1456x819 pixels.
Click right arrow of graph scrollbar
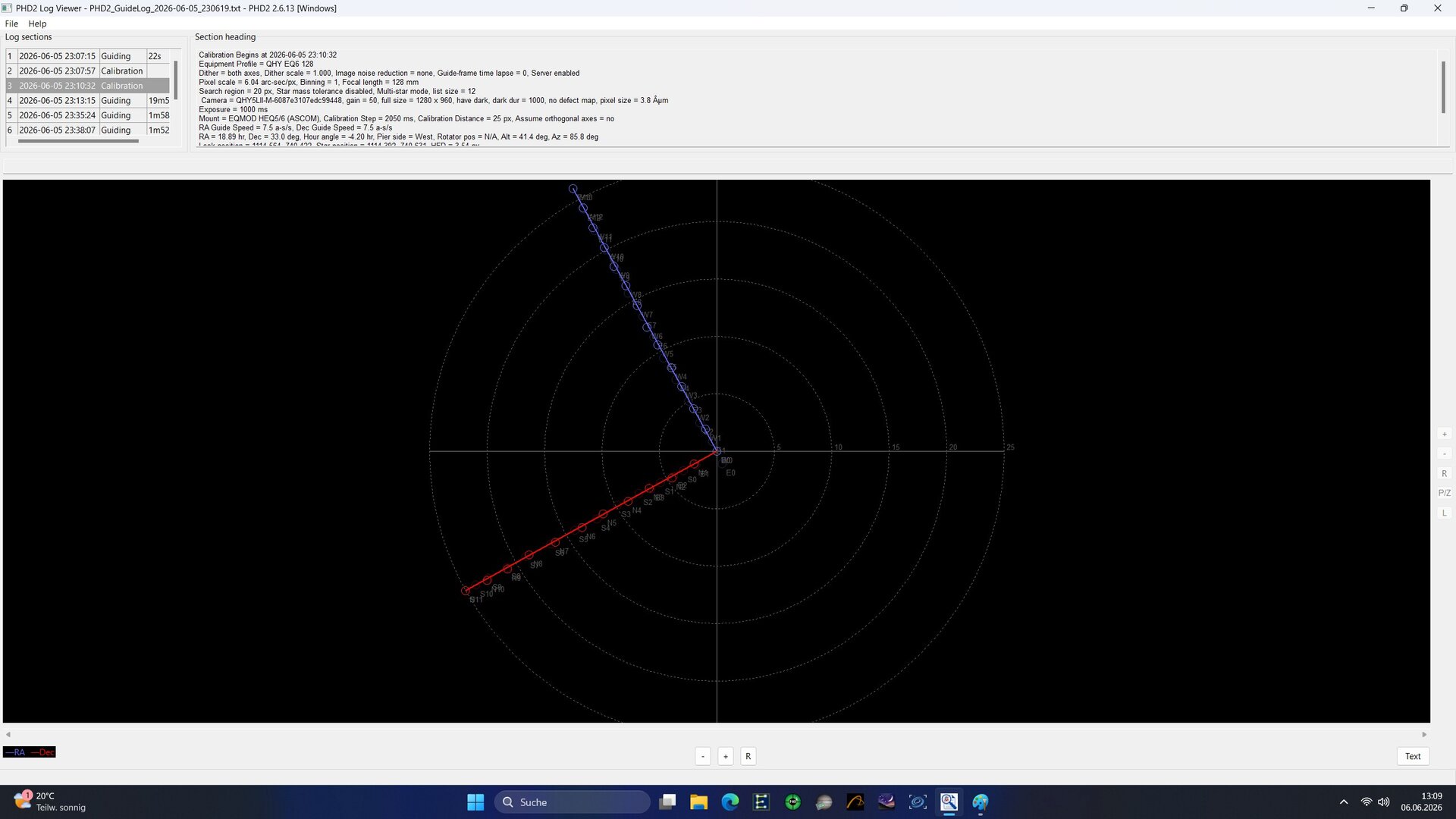(1424, 734)
